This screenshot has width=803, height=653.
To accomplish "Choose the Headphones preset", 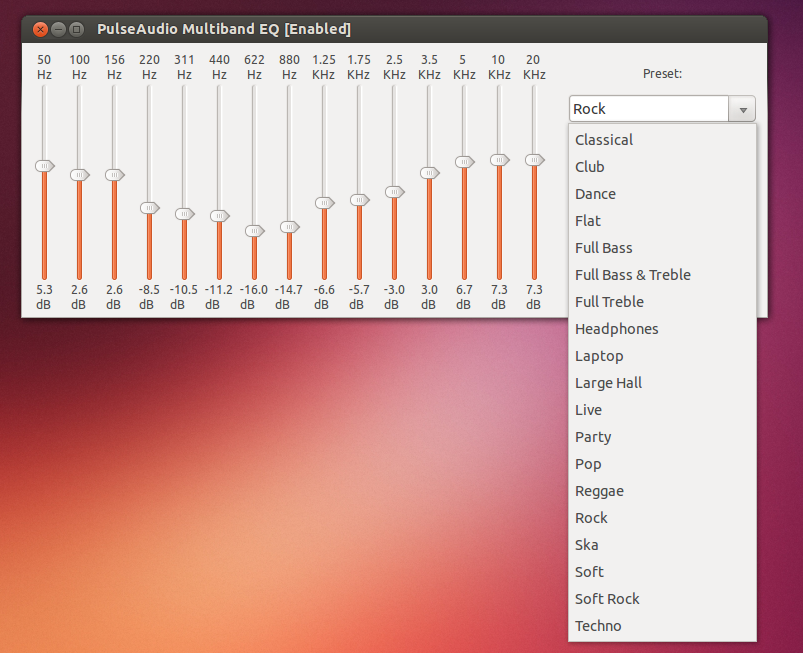I will [616, 328].
